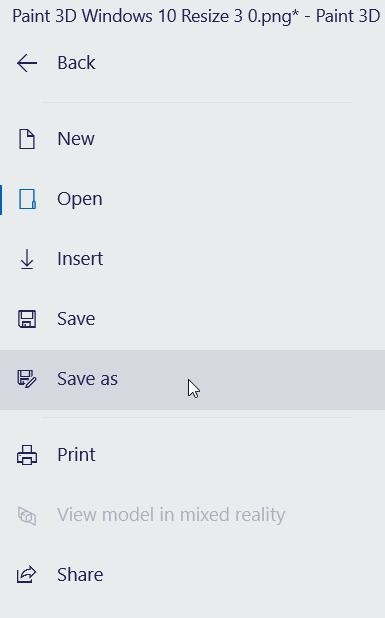This screenshot has height=618, width=385.
Task: Click the Open file icon
Action: [27, 199]
